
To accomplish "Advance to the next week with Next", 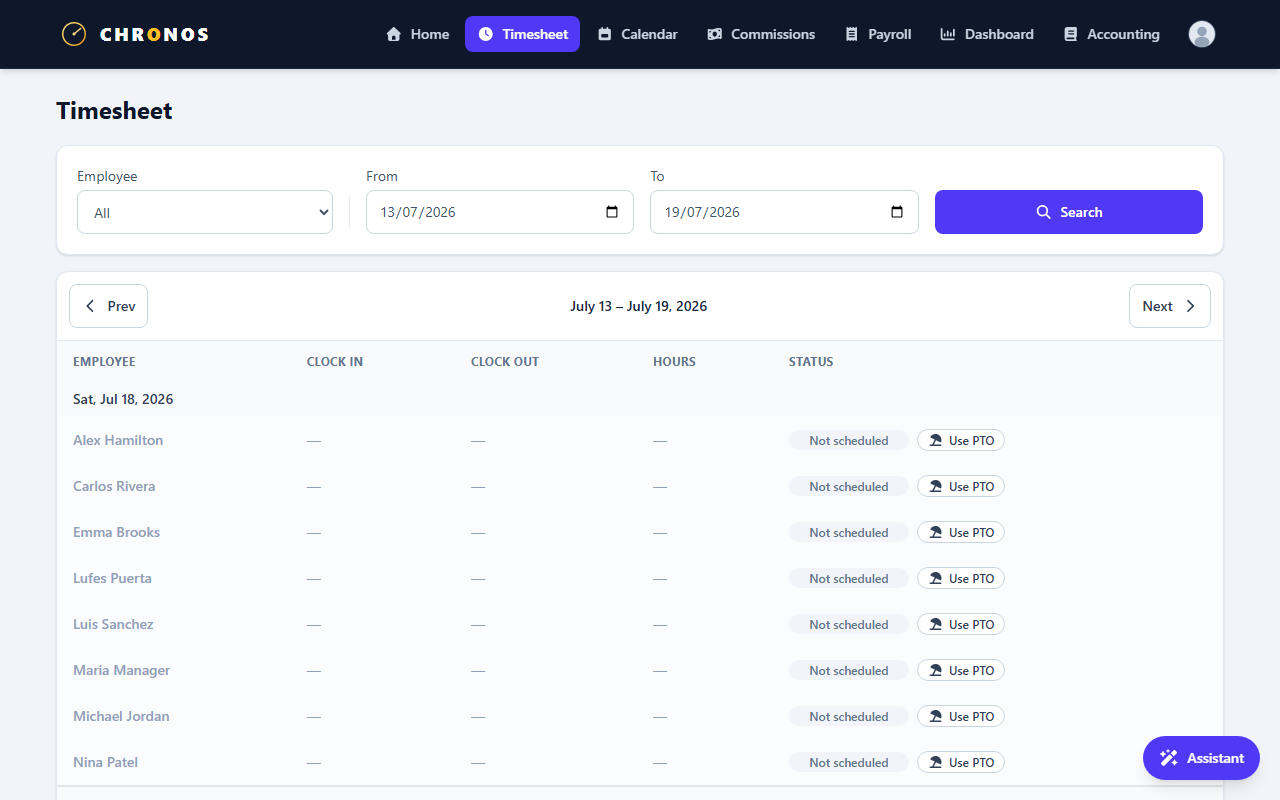I will tap(1170, 306).
